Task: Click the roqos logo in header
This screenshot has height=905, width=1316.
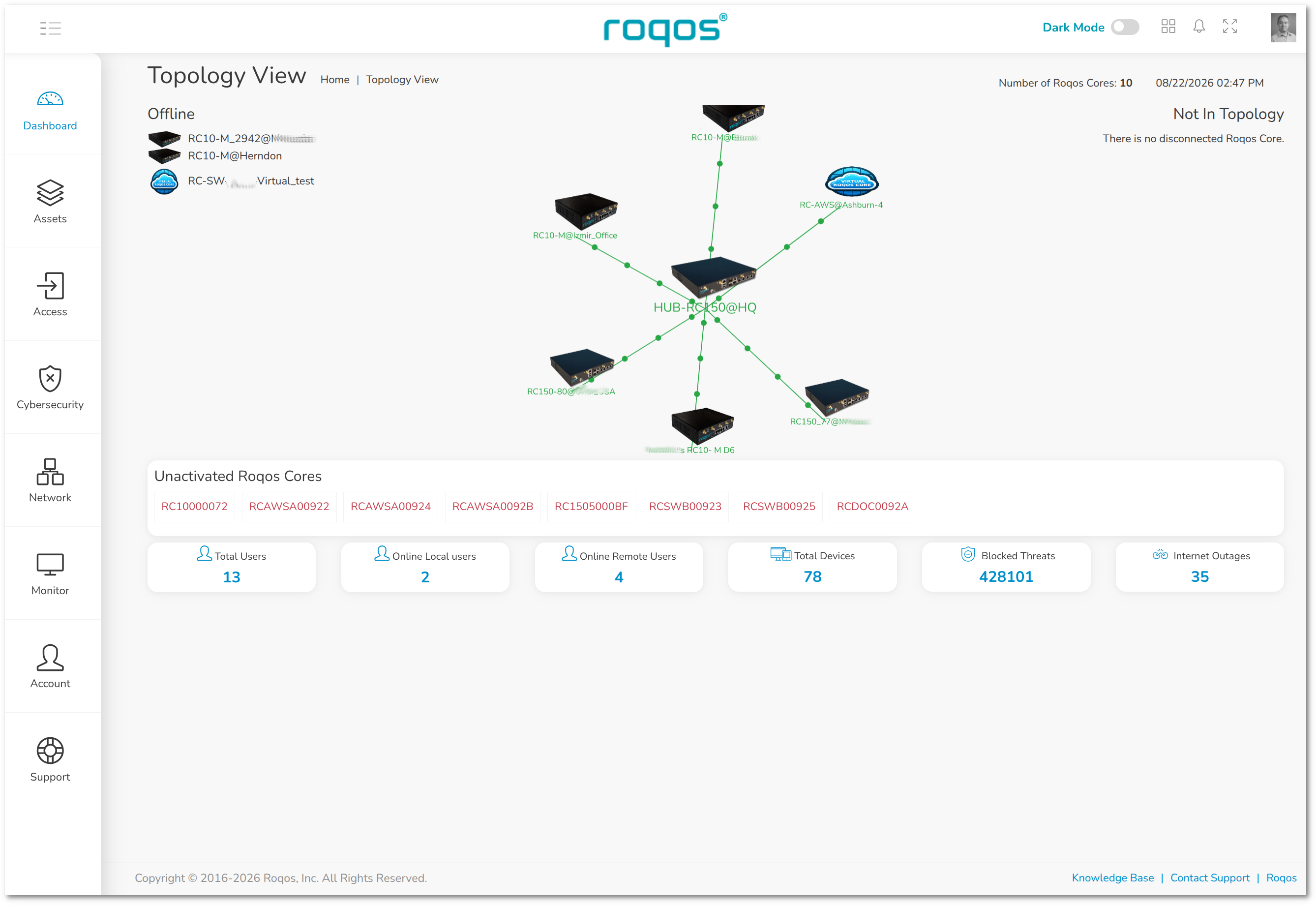Action: click(665, 29)
